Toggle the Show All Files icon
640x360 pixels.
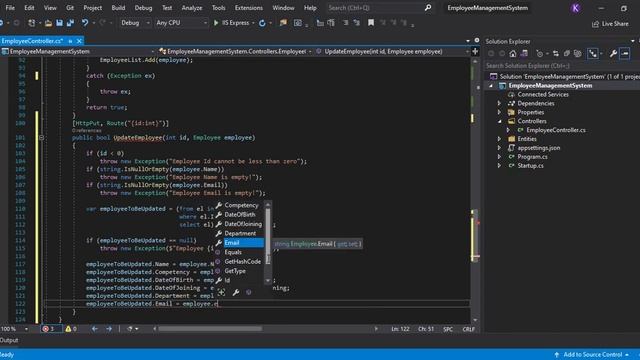(578, 53)
